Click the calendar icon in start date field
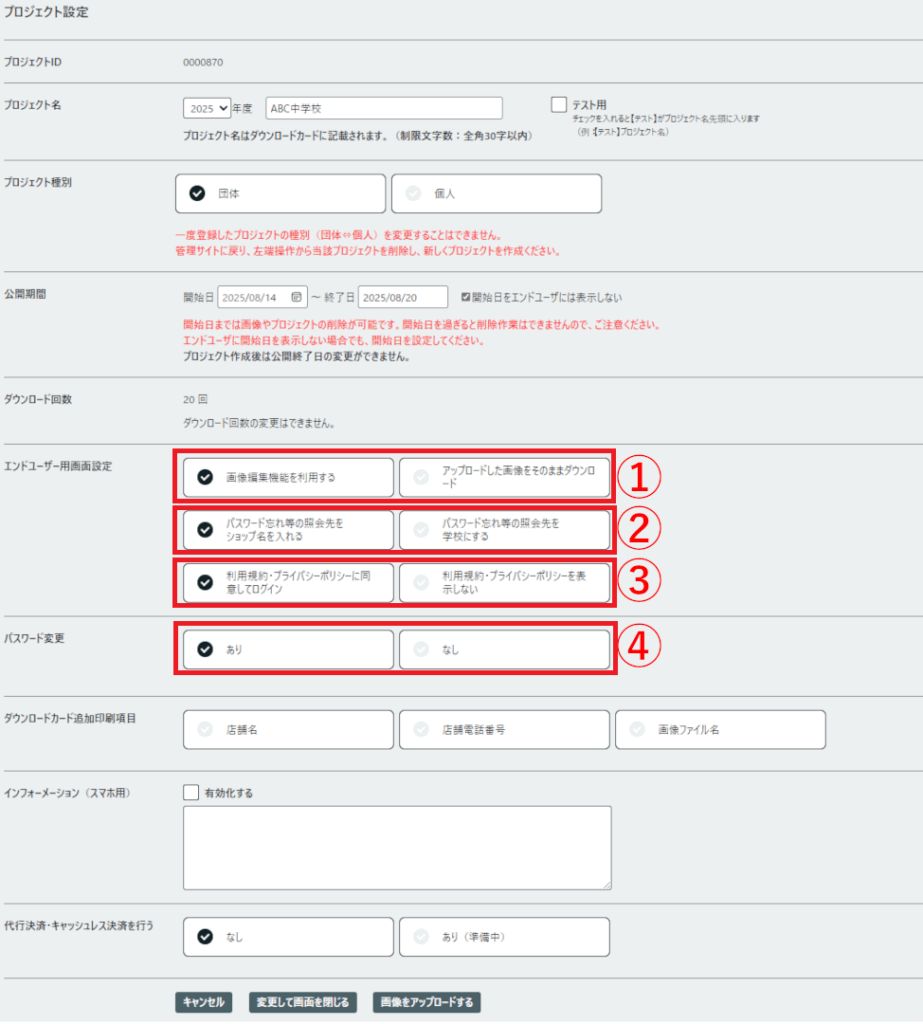Viewport: 923px width, 1024px height. coord(296,298)
